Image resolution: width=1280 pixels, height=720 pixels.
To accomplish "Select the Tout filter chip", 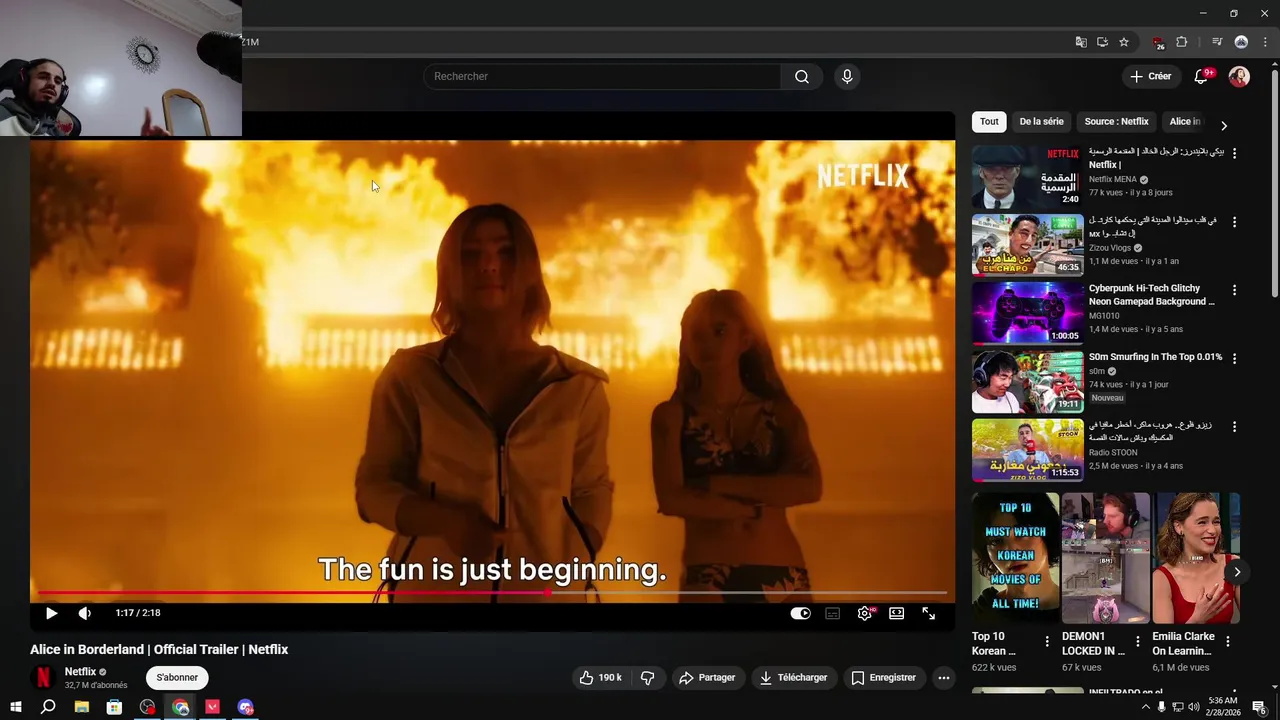I will [x=989, y=121].
